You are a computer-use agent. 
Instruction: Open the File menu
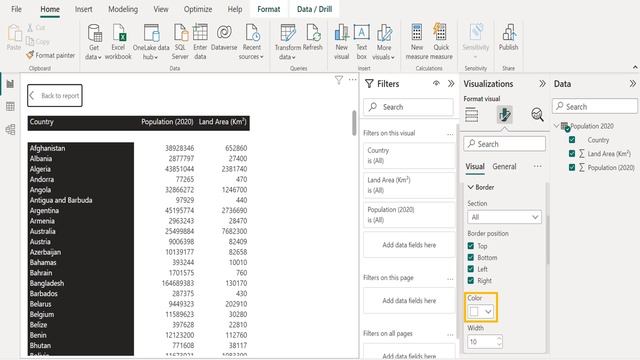[x=16, y=9]
